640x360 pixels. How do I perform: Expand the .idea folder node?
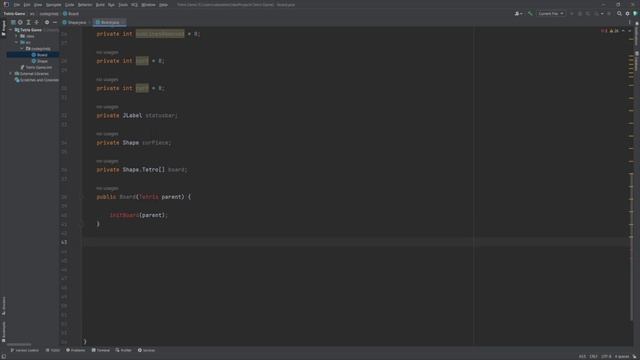pyautogui.click(x=16, y=36)
